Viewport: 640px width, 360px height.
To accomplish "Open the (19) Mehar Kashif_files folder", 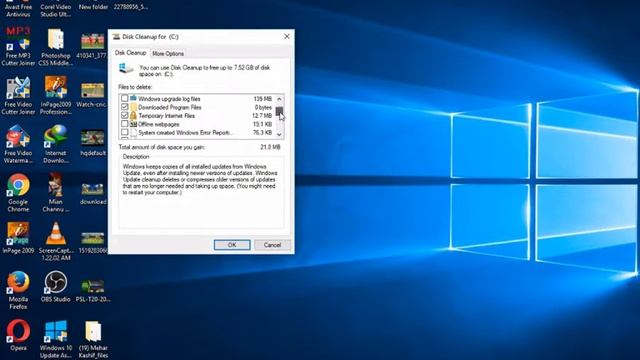I will (x=93, y=339).
